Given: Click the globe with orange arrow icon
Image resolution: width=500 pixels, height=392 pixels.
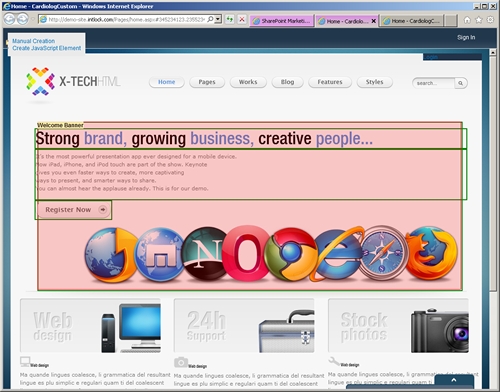Looking at the screenshot, I should [x=111, y=255].
